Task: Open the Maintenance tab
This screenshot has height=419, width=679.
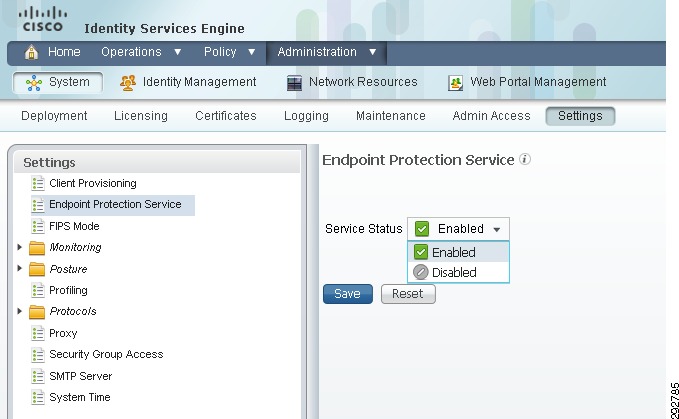Action: pos(391,116)
